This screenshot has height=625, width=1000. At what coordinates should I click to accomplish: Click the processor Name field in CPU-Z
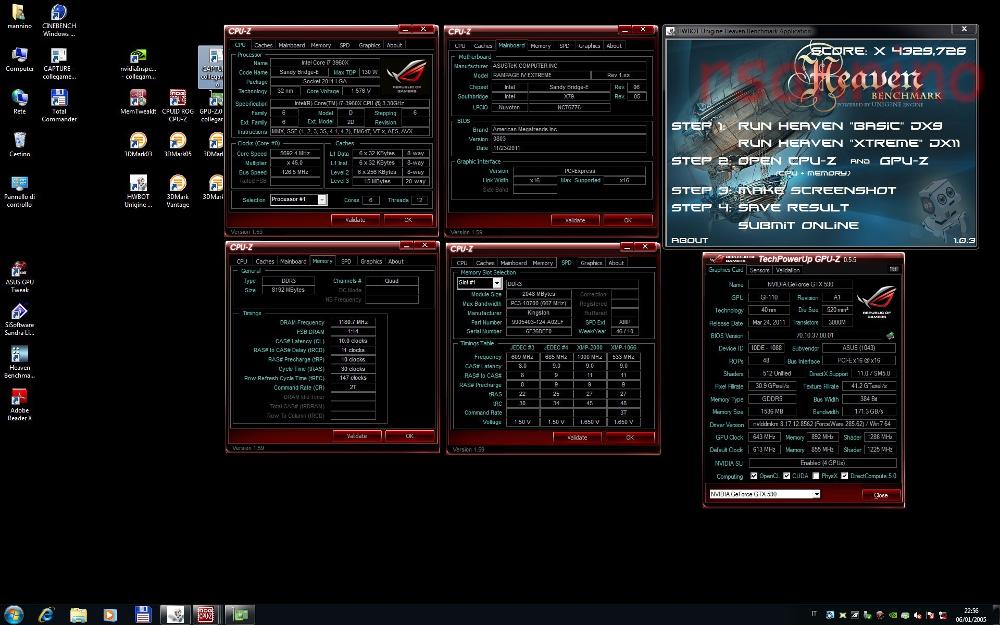tap(325, 63)
